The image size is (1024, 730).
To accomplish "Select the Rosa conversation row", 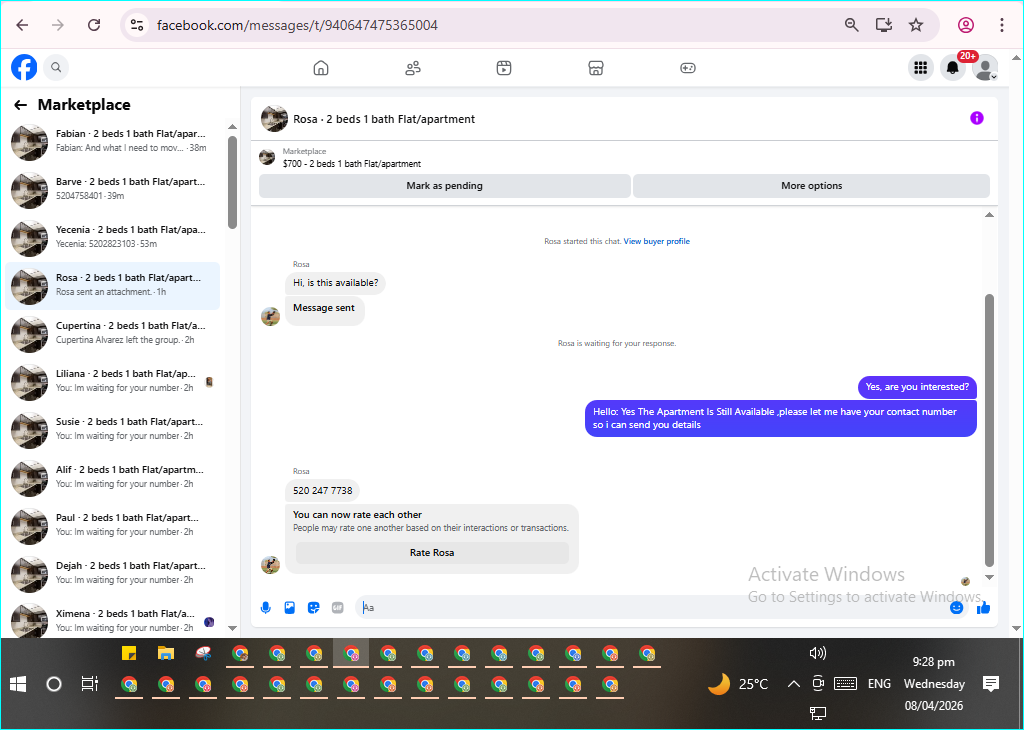I will point(112,286).
